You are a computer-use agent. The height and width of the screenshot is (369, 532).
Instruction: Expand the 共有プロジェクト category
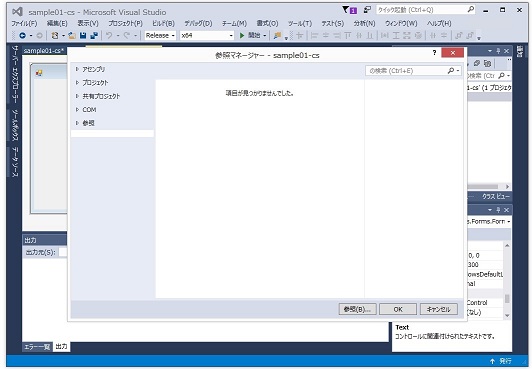point(77,96)
